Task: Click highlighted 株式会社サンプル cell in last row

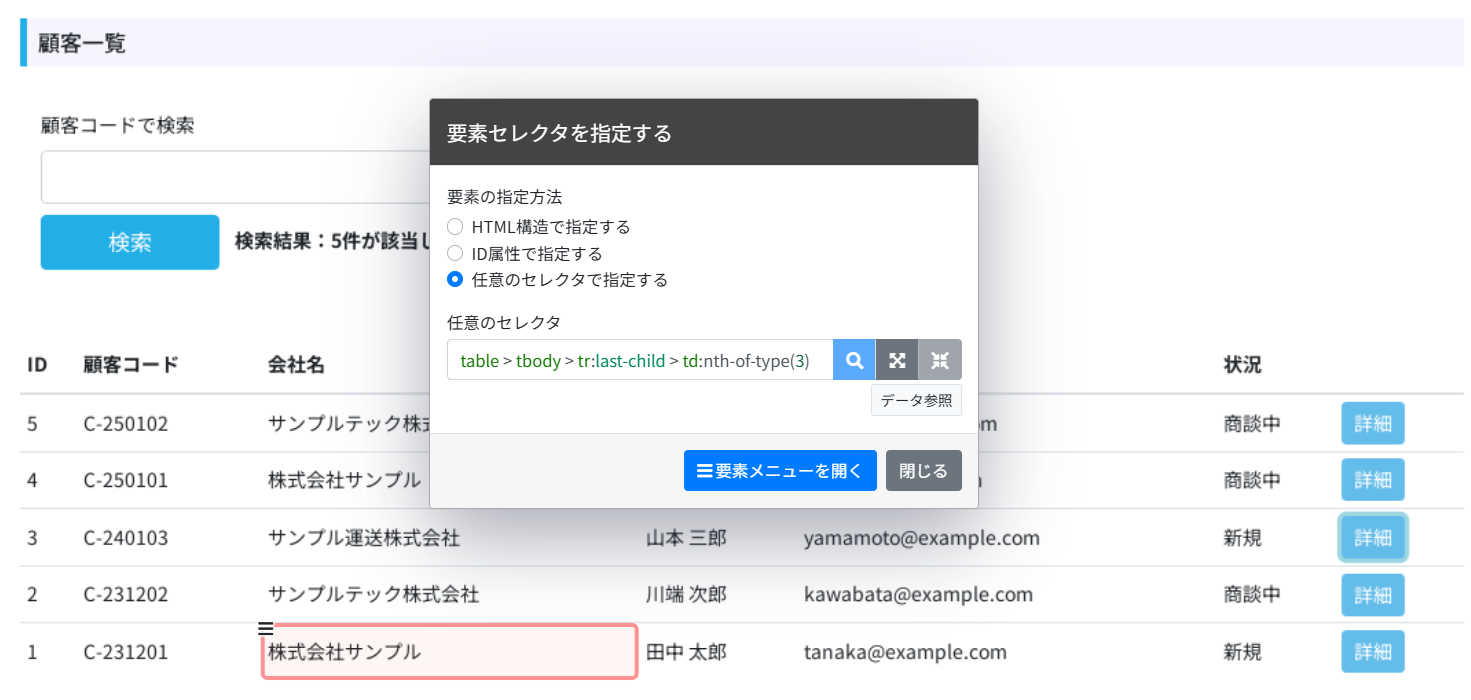Action: [450, 652]
